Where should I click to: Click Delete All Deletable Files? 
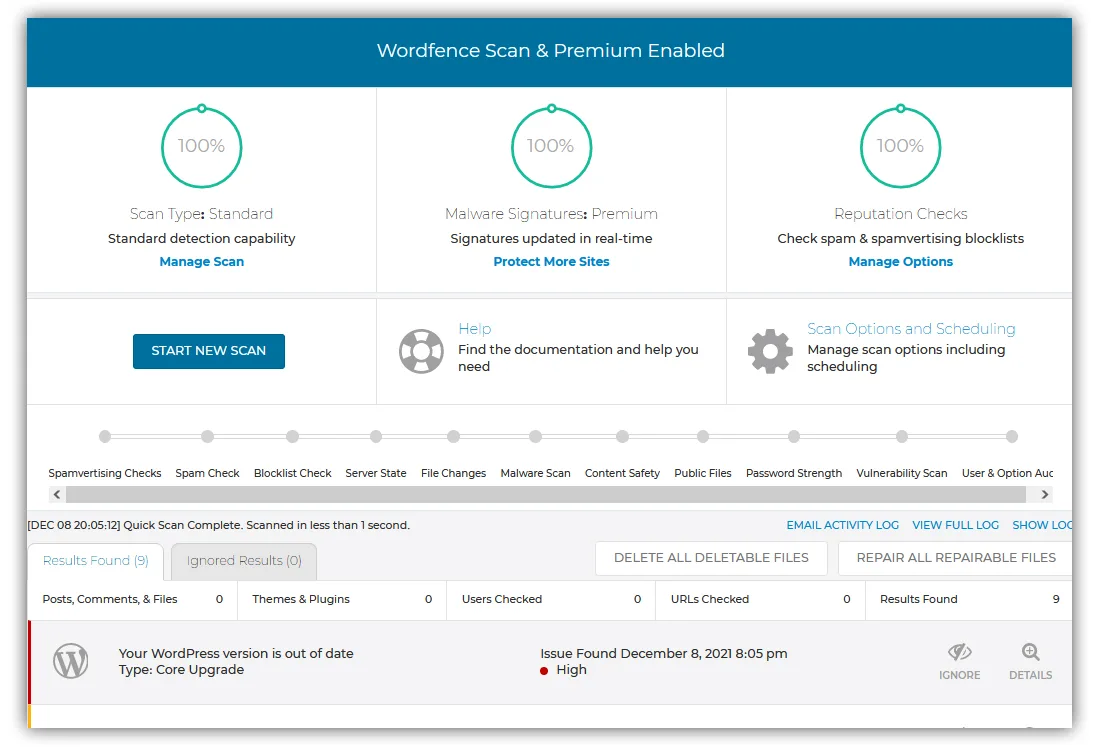[711, 558]
